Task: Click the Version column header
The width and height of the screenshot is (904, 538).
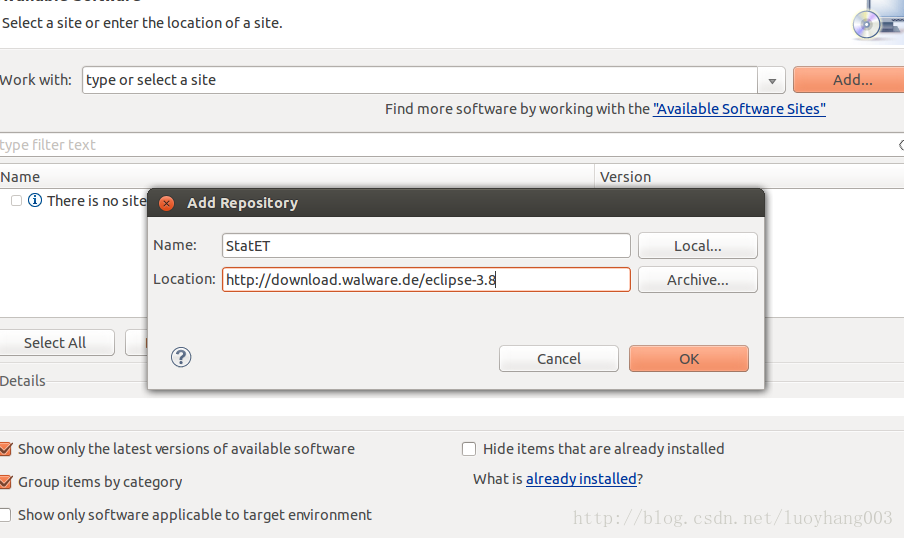Action: pyautogui.click(x=749, y=176)
